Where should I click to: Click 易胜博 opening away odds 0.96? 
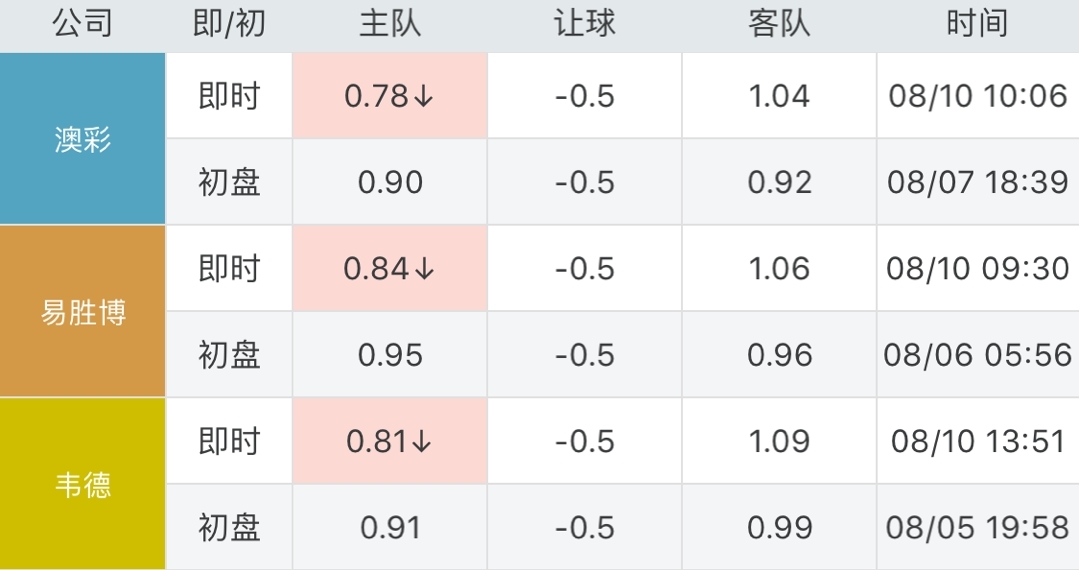[x=779, y=355]
